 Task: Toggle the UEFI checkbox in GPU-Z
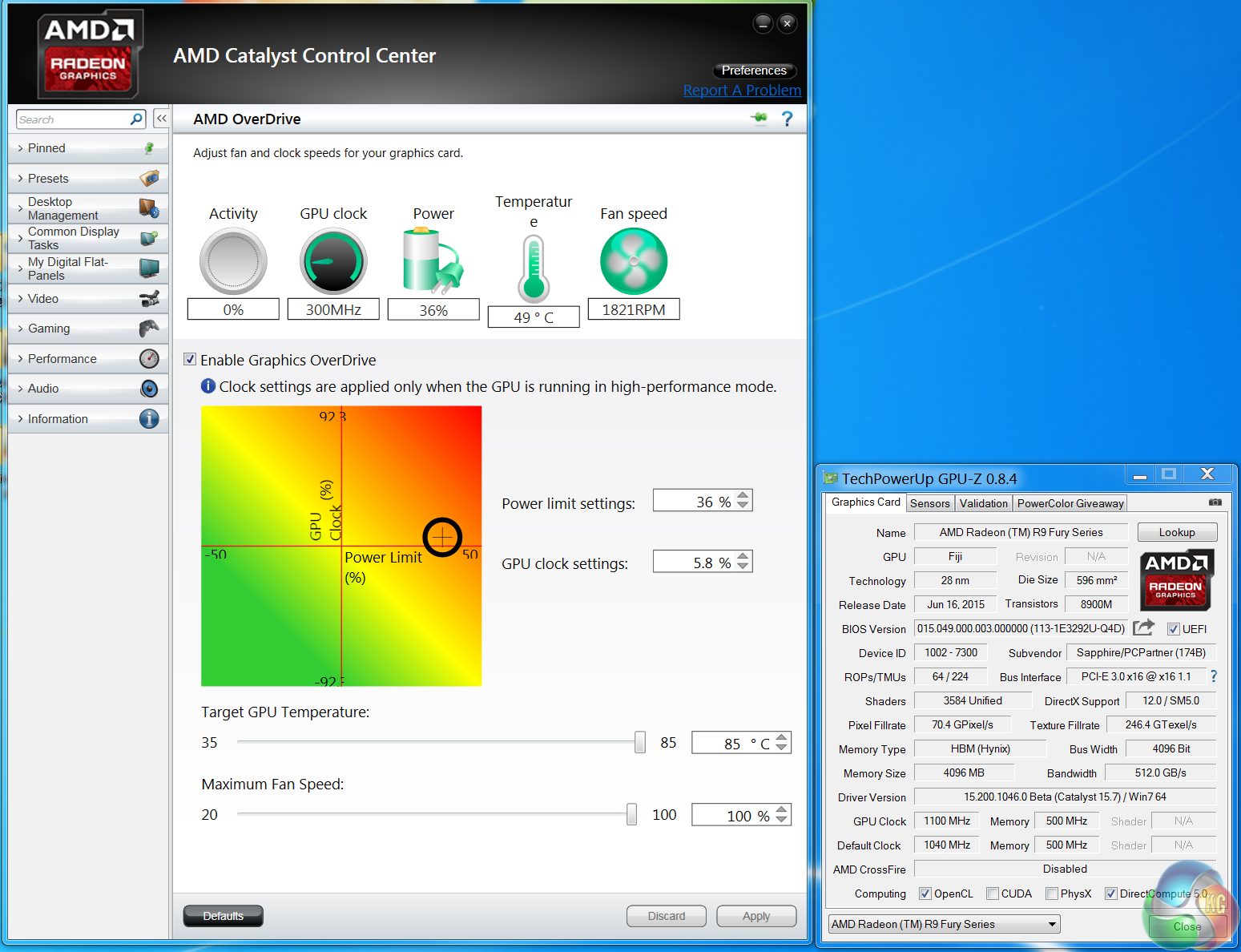coord(1174,629)
